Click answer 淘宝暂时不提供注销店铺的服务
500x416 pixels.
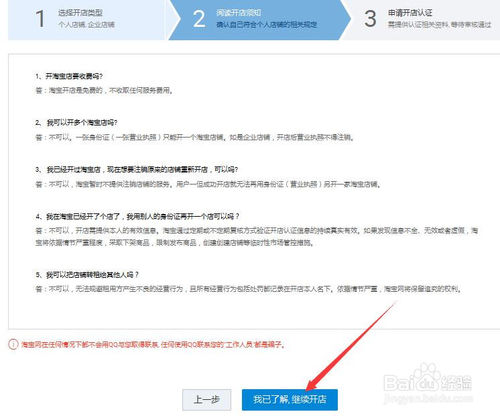208,184
